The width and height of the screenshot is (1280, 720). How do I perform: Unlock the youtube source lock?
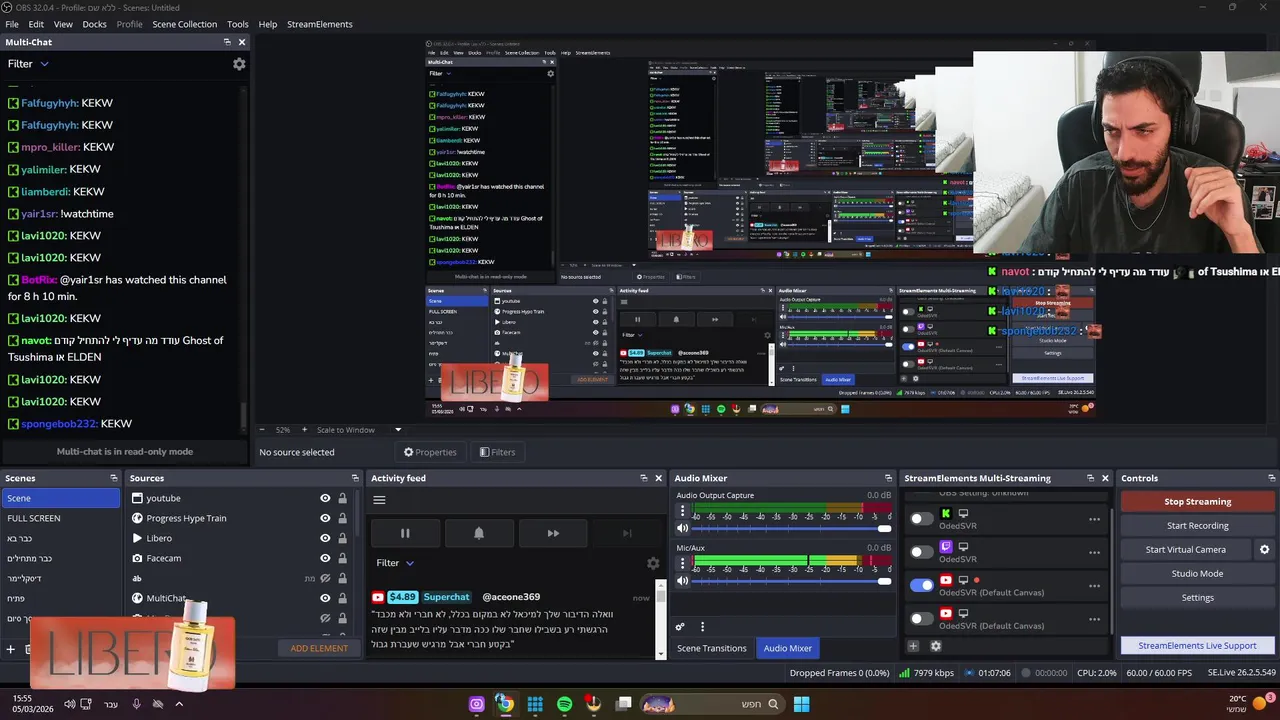(342, 498)
